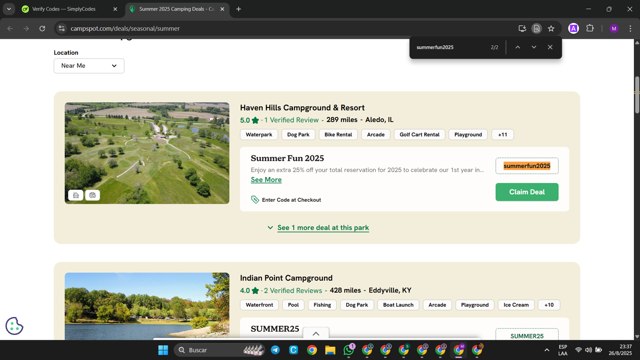Viewport: 640px width, 360px height.
Task: Open volume control in system tray
Action: click(x=588, y=350)
